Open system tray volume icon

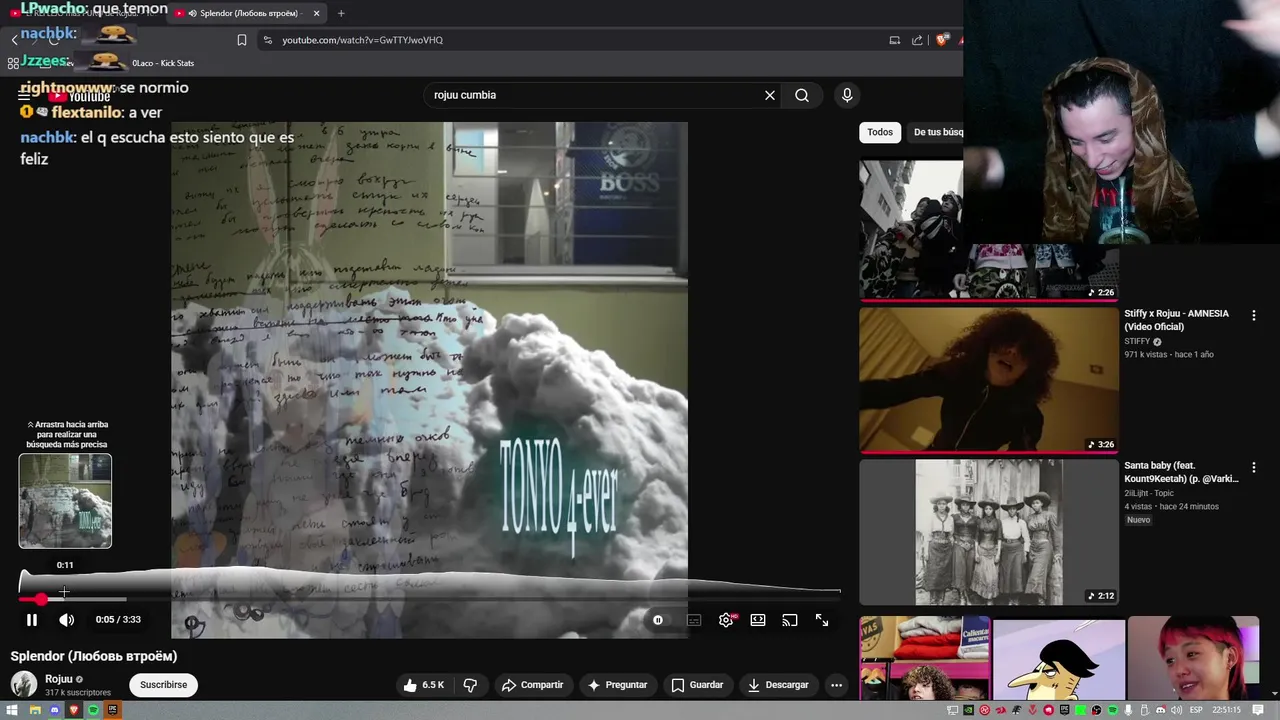[x=1176, y=710]
